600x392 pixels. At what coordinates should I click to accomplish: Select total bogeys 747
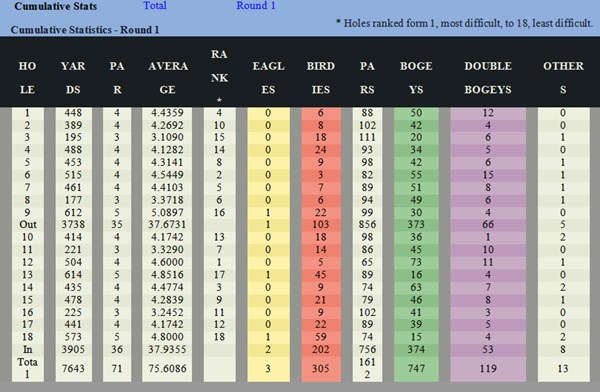[416, 369]
